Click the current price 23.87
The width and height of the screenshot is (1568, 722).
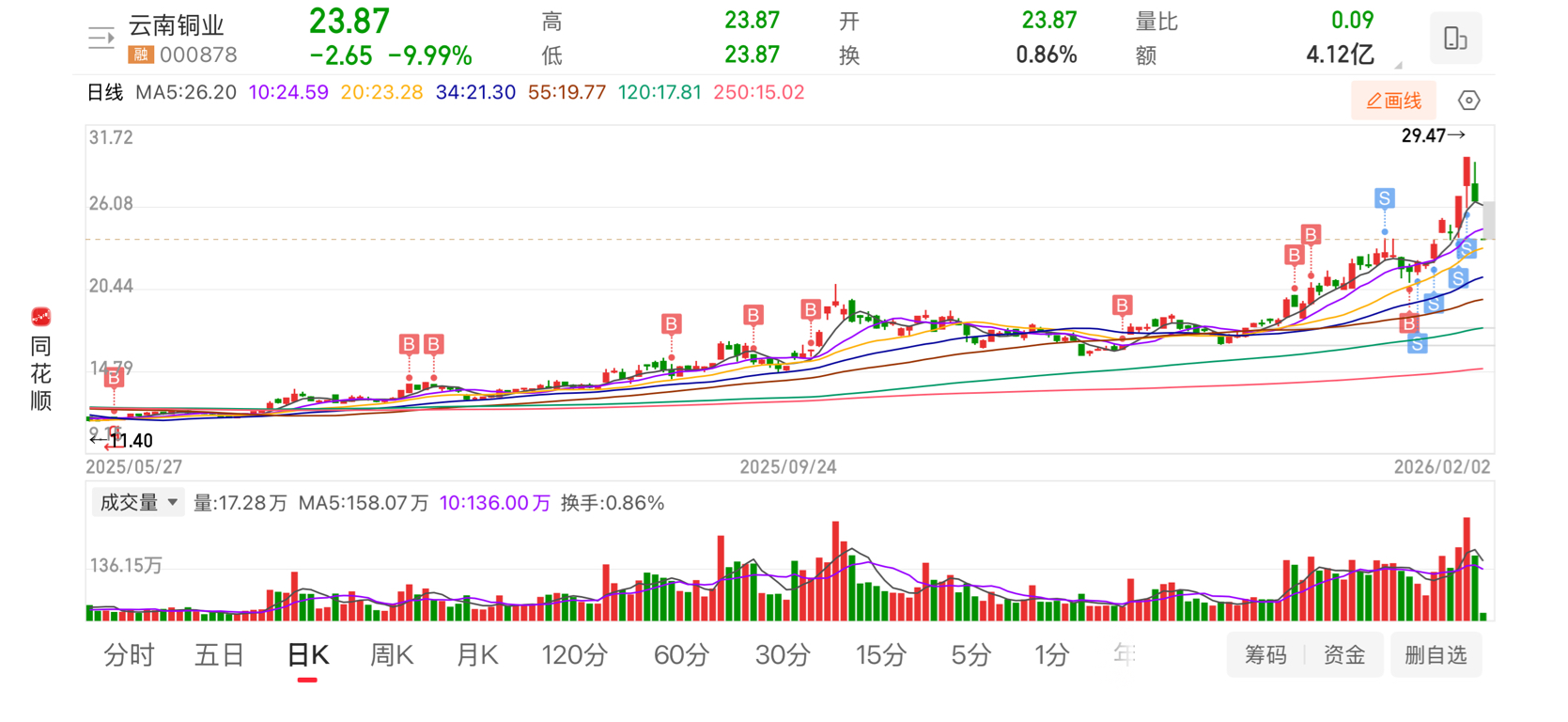tap(349, 21)
